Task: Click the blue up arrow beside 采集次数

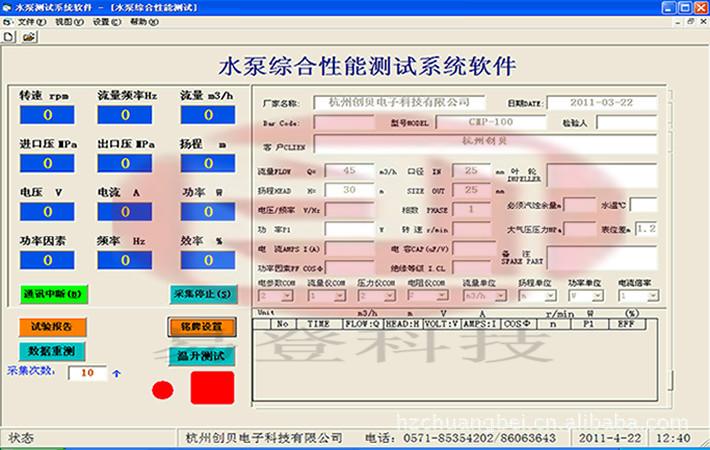Action: 116,373
